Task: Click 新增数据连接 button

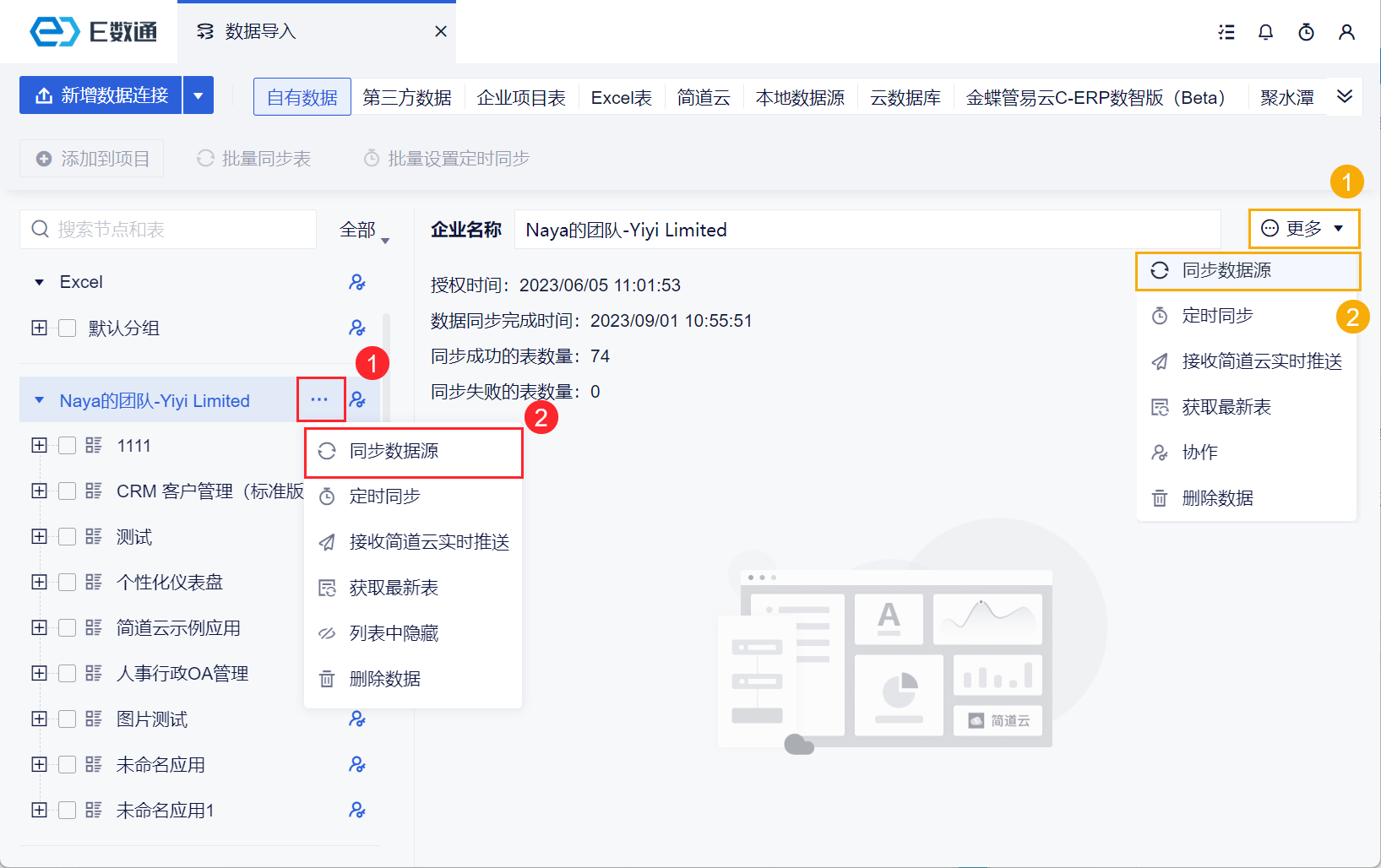Action: [101, 95]
